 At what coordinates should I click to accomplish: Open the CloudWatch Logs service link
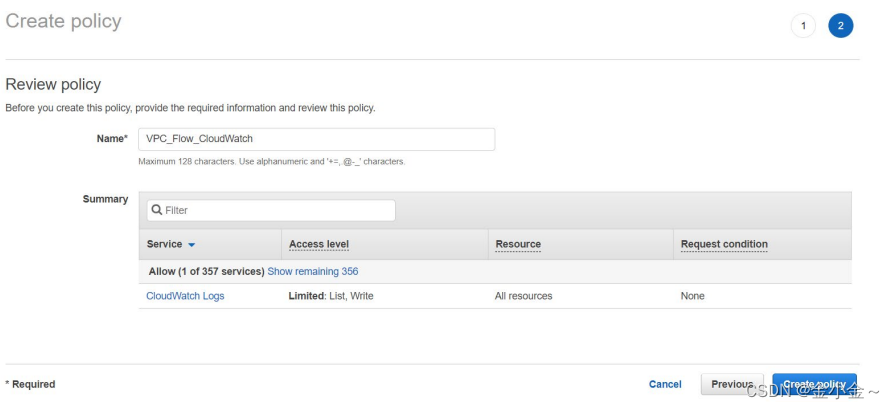[x=185, y=296]
